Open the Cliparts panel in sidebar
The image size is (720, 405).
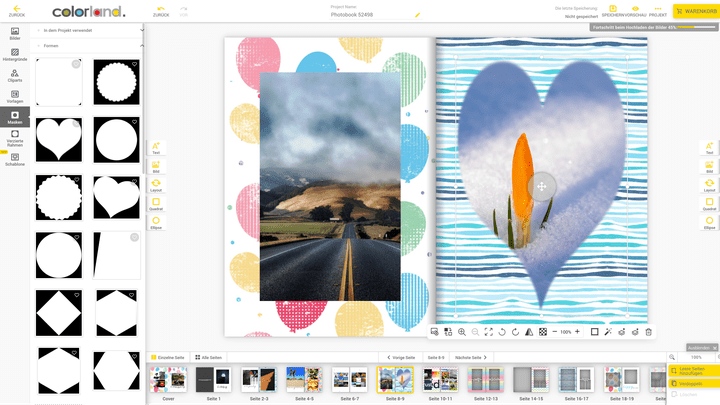pos(15,77)
